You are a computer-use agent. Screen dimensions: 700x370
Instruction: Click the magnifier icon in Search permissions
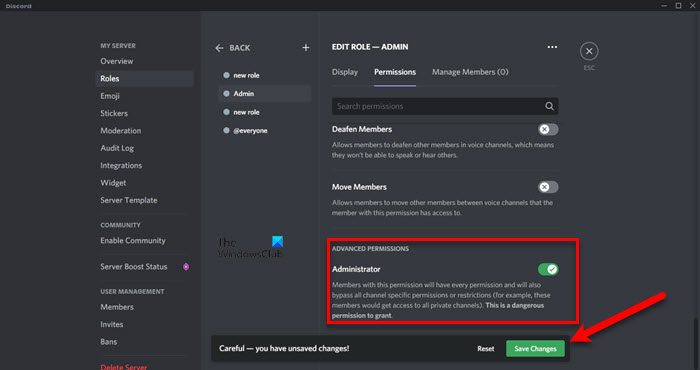(x=549, y=106)
